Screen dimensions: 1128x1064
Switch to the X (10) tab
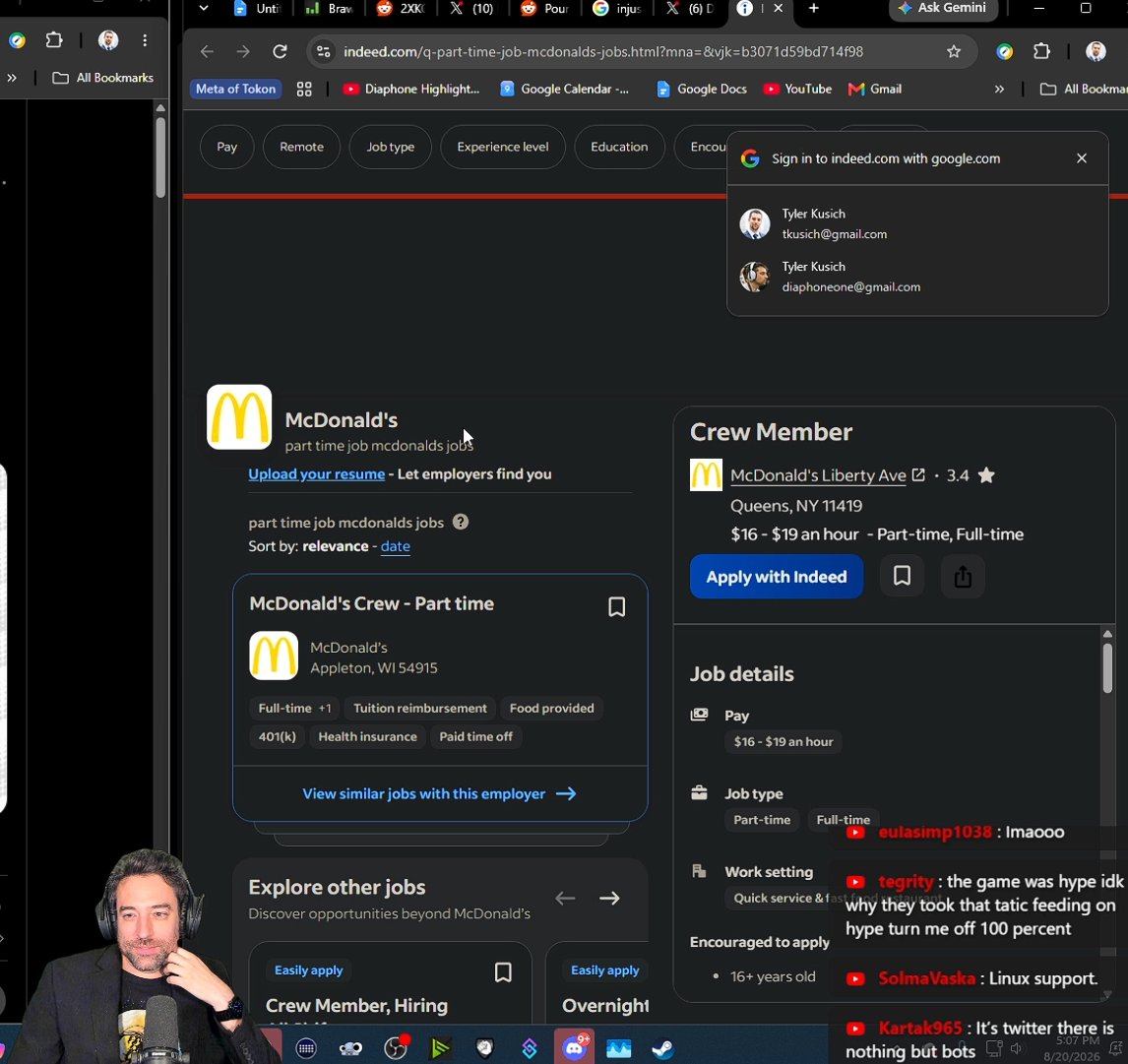coord(471,9)
